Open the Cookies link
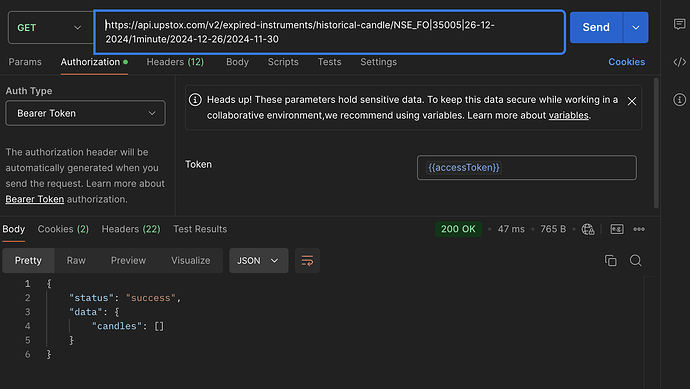The image size is (690, 389). [x=627, y=62]
